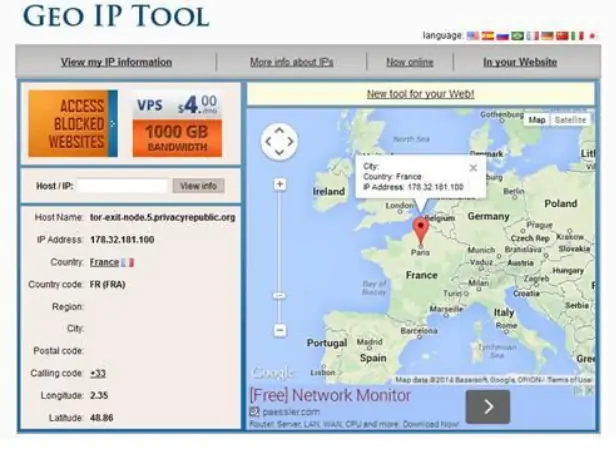
Task: Open Now online tab
Action: [410, 62]
